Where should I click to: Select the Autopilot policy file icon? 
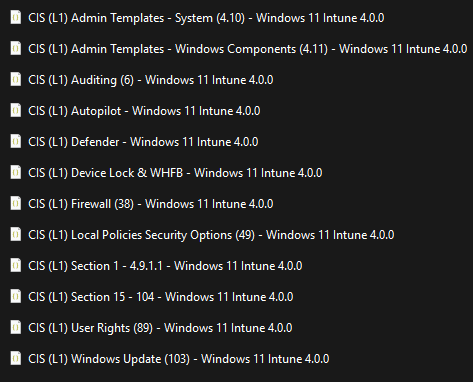15,111
